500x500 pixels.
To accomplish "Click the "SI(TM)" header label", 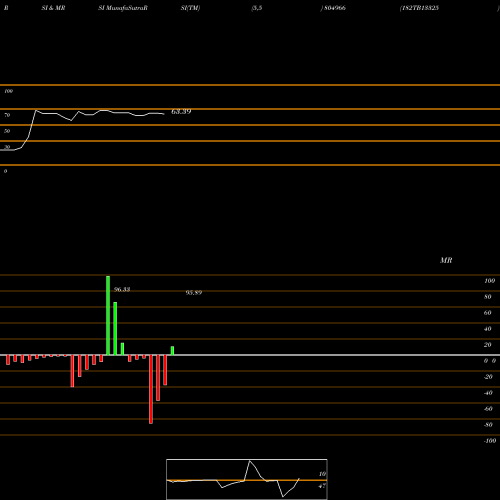I will point(190,8).
